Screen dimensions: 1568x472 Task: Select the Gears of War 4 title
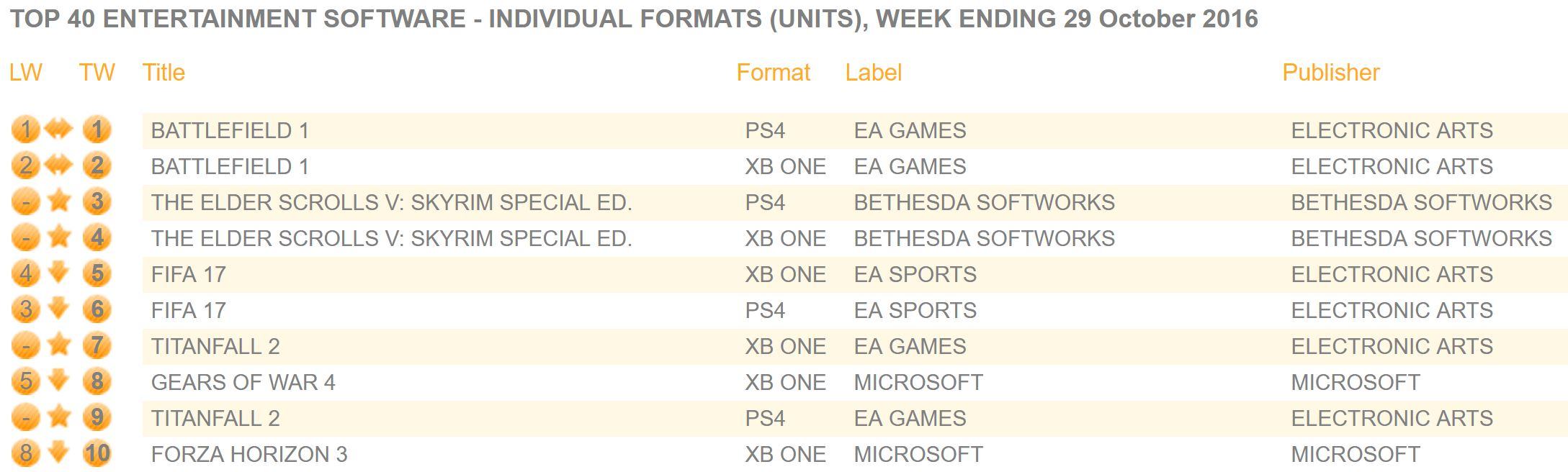[x=243, y=382]
